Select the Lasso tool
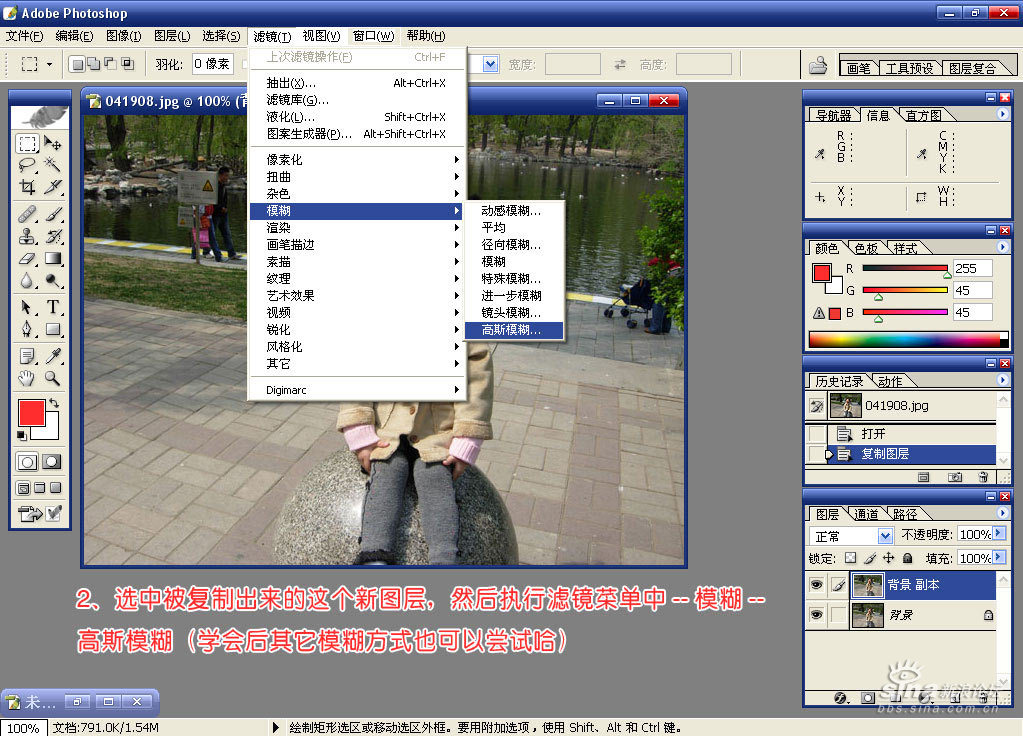The height and width of the screenshot is (736, 1023). 27,164
